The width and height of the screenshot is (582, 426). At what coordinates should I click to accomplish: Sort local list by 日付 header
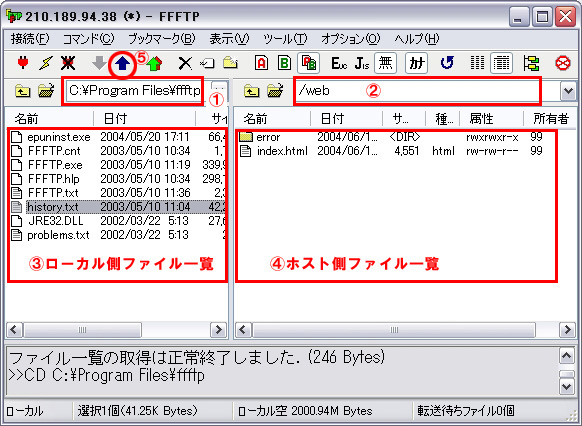coord(145,119)
